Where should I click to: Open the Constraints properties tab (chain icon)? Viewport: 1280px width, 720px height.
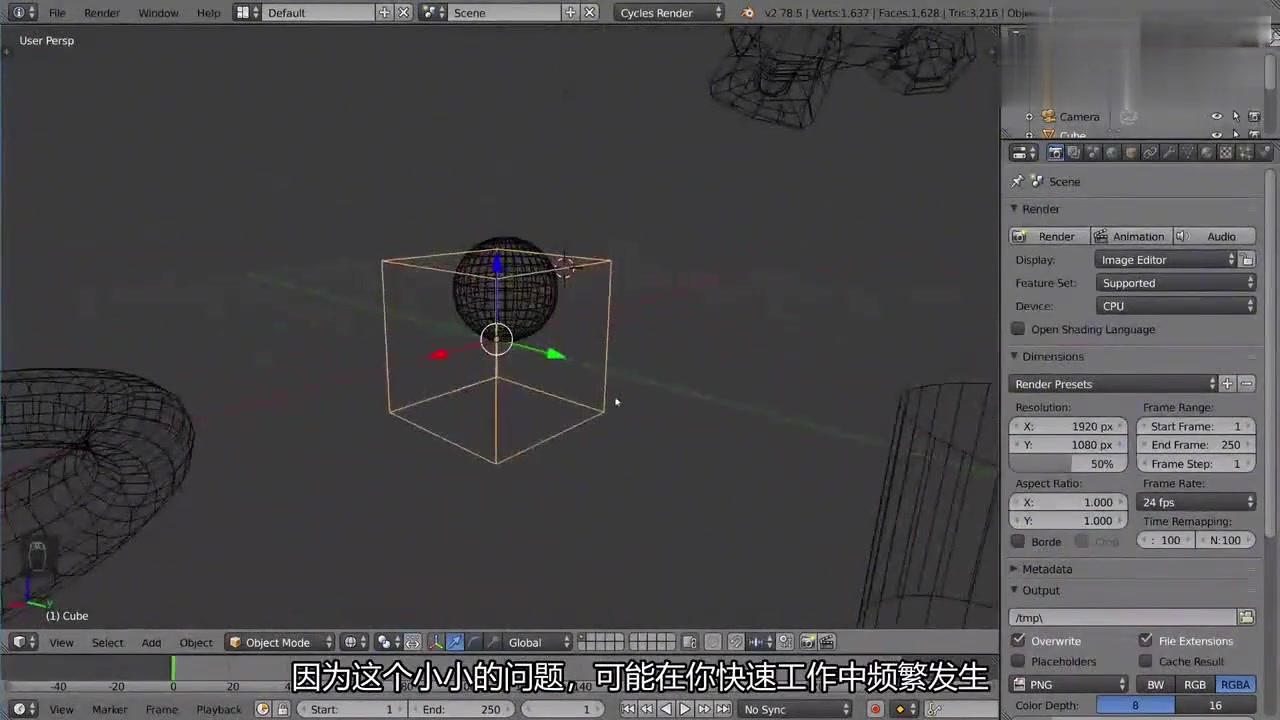coord(1150,153)
